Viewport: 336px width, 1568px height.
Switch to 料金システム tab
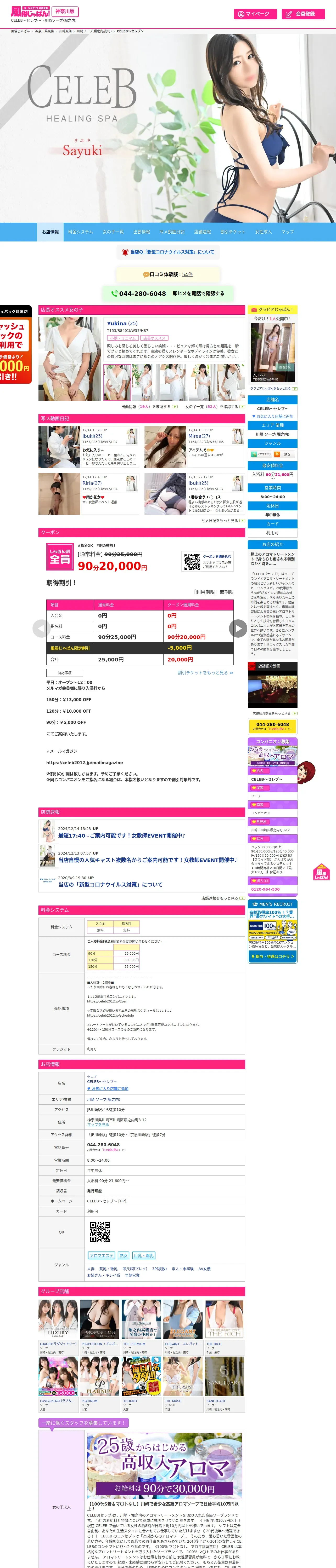[x=81, y=232]
